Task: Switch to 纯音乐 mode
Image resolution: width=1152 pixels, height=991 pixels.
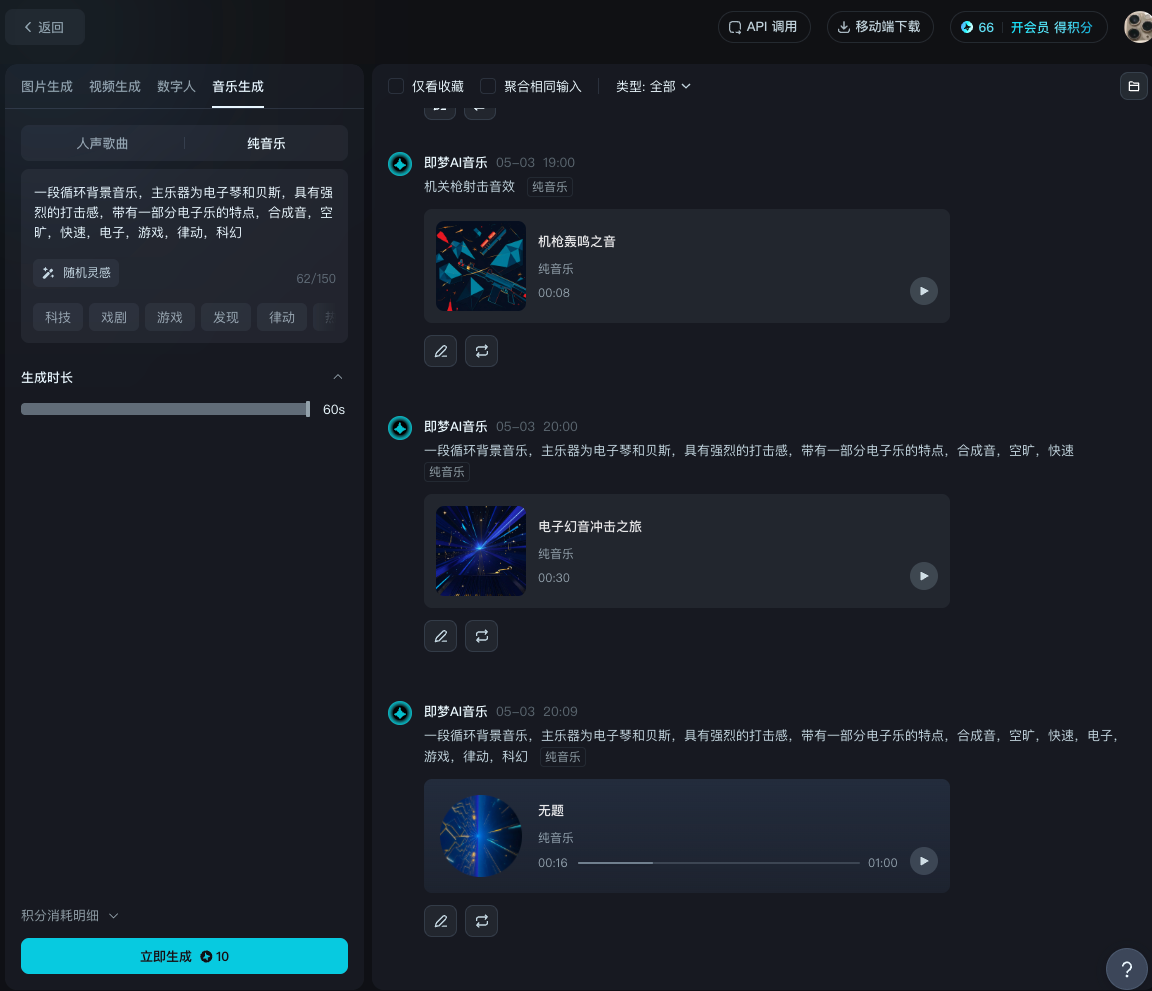Action: [x=266, y=143]
